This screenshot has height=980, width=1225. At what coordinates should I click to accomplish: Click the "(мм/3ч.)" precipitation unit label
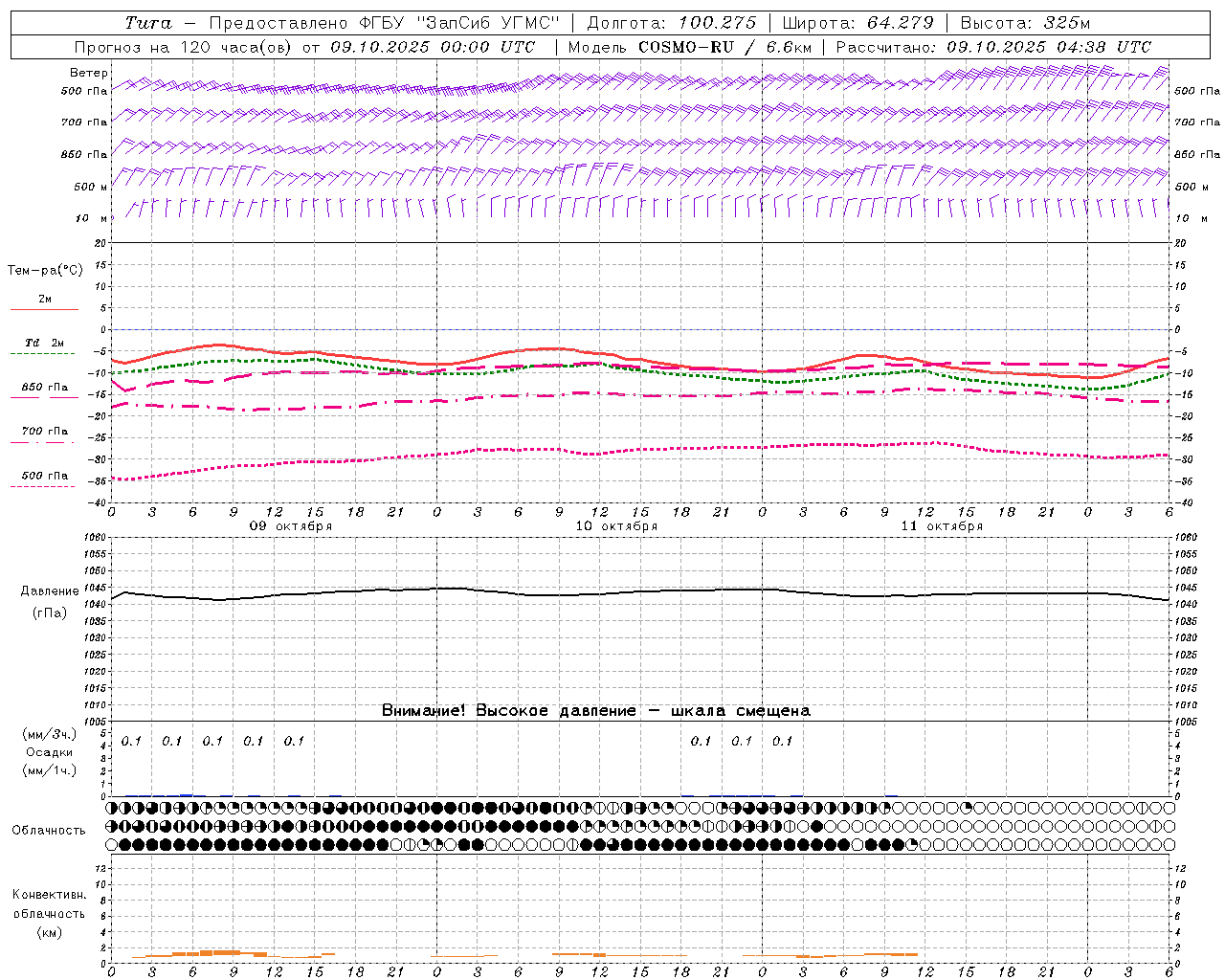click(x=50, y=734)
